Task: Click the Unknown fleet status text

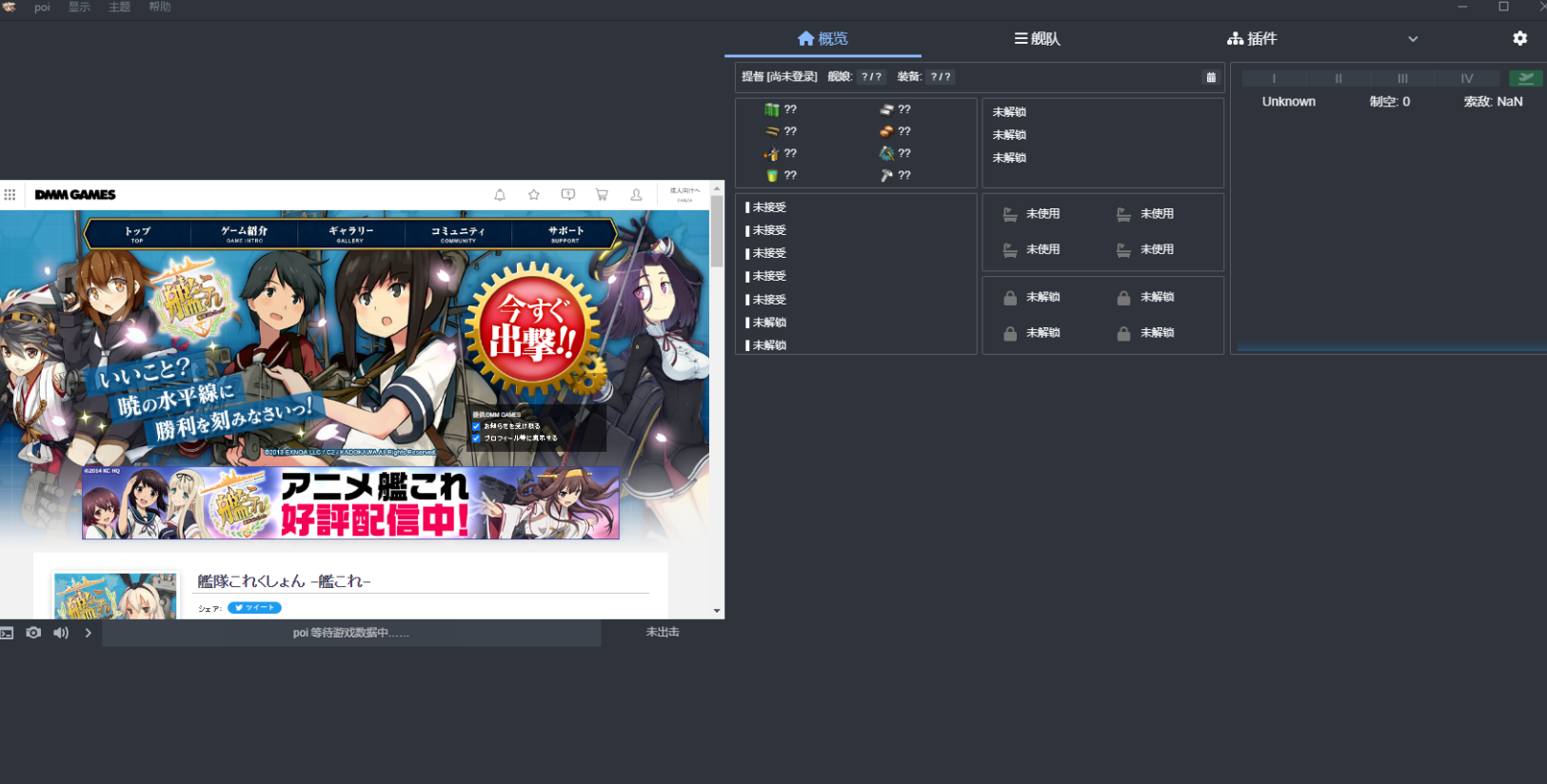Action: click(x=1289, y=102)
